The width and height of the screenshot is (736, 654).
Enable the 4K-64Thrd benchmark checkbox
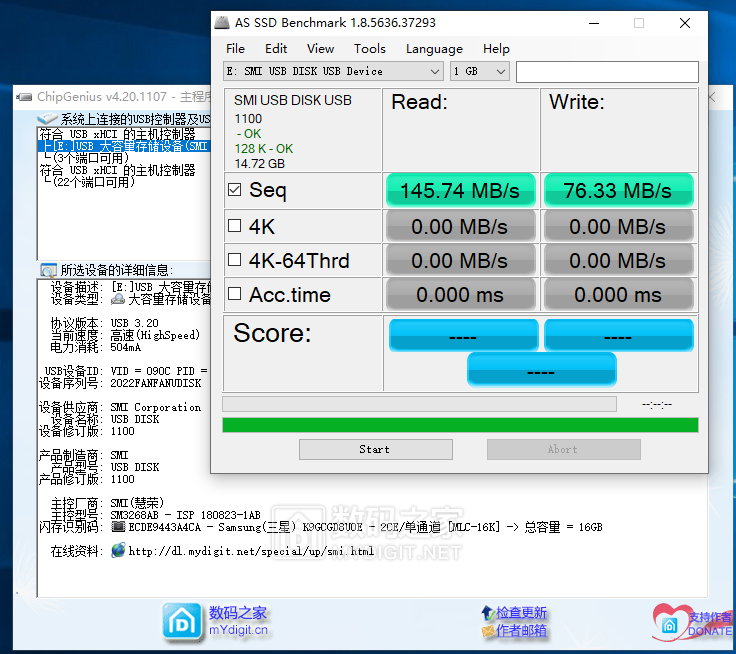tap(234, 260)
